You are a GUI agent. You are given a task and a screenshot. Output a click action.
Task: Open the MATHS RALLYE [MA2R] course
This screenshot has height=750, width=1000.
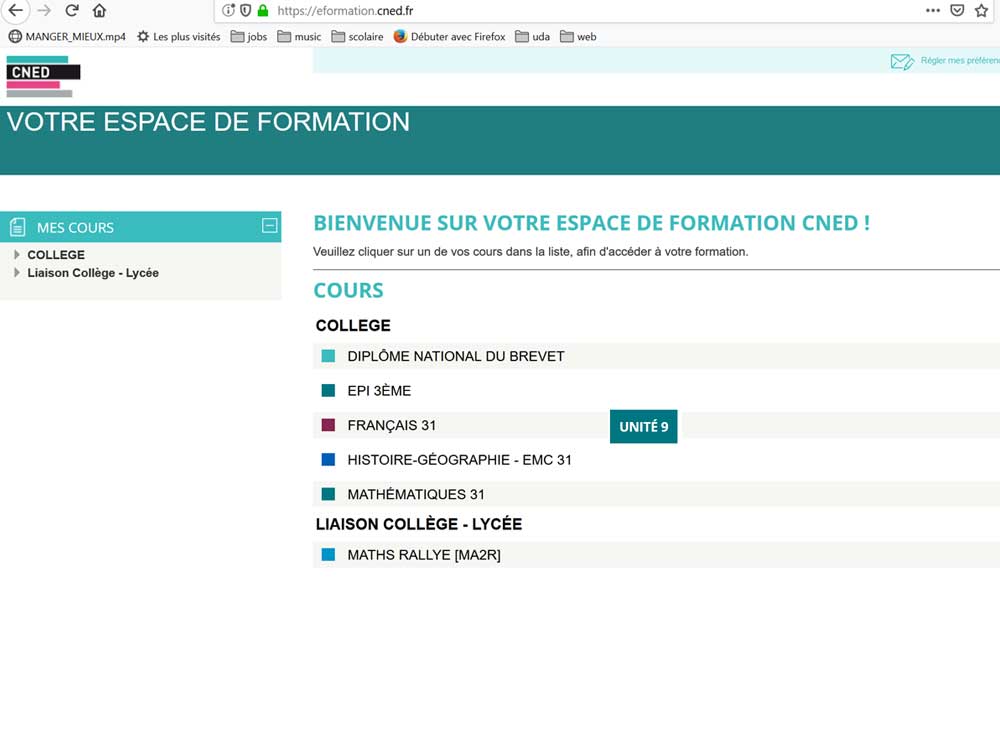coord(423,555)
